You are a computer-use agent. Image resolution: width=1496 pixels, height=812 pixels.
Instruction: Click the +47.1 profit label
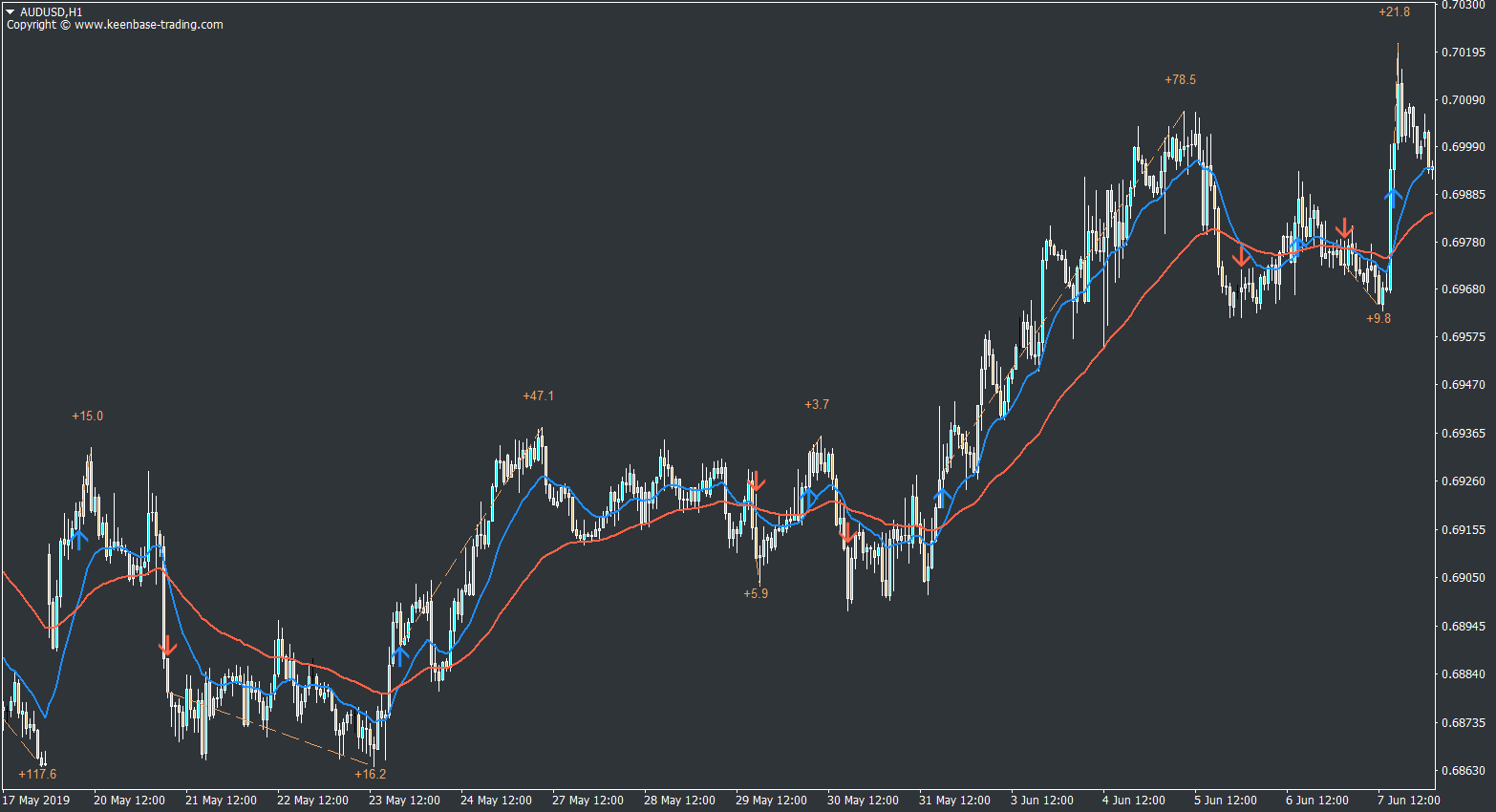[538, 395]
